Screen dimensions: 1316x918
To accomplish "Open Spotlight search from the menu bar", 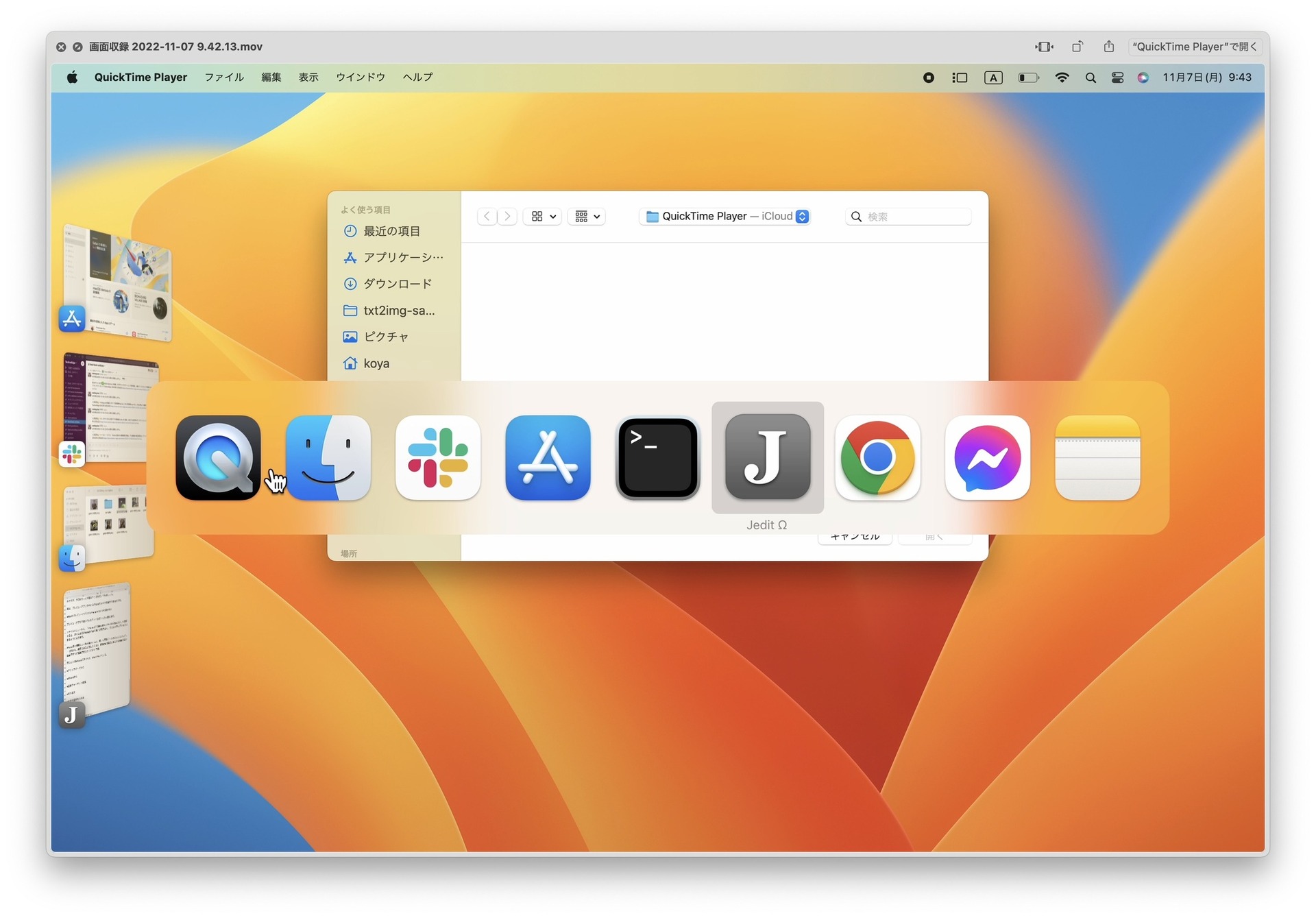I will tap(1090, 77).
